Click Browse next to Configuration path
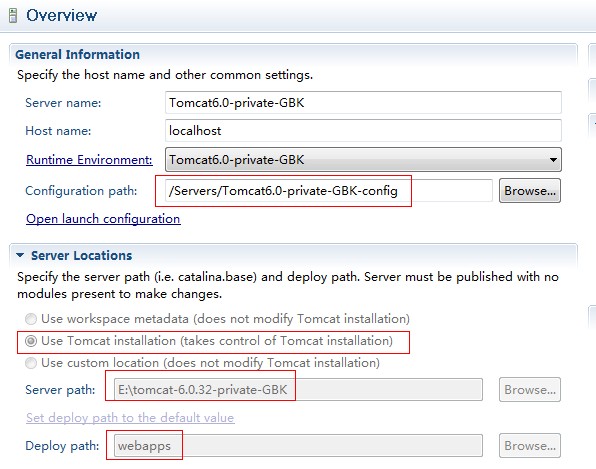The height and width of the screenshot is (469, 596). pos(530,191)
